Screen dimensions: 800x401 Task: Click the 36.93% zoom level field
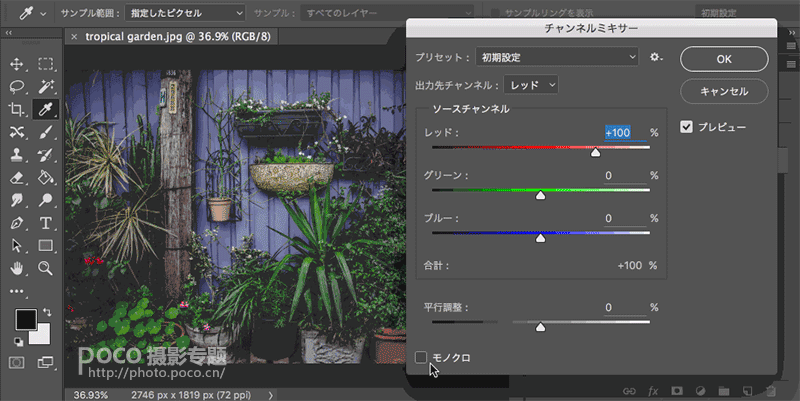click(91, 395)
